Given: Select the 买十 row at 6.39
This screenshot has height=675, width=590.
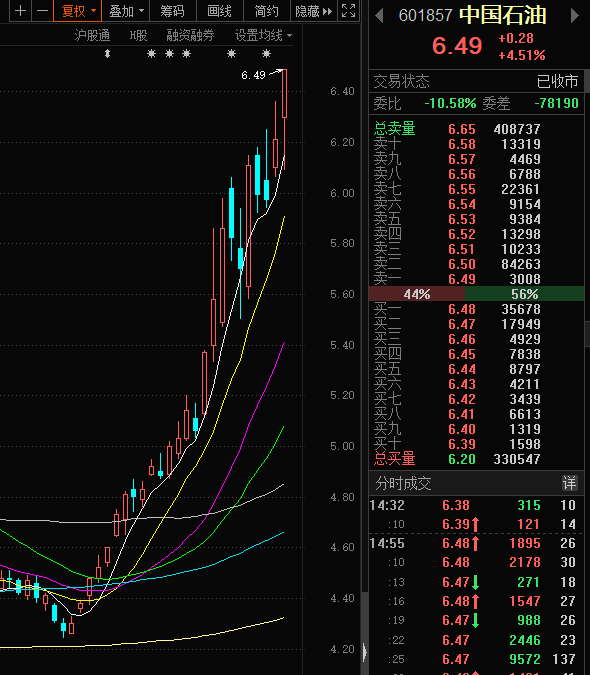Looking at the screenshot, I should (x=476, y=444).
